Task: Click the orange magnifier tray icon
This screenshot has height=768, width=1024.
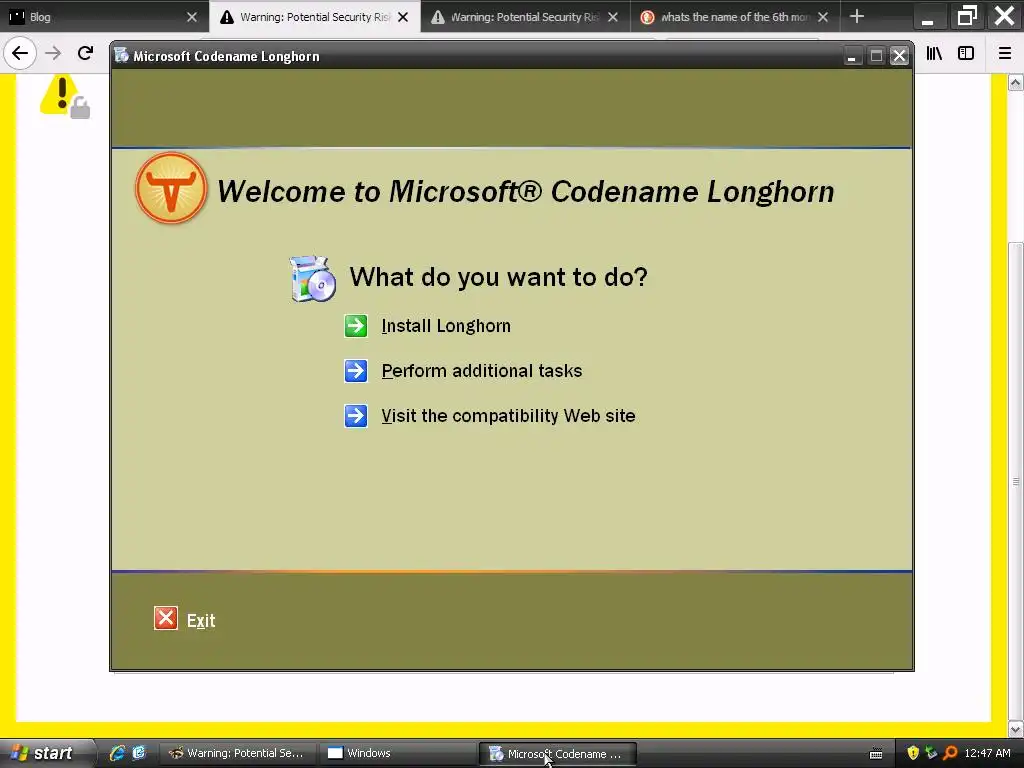Action: click(950, 753)
